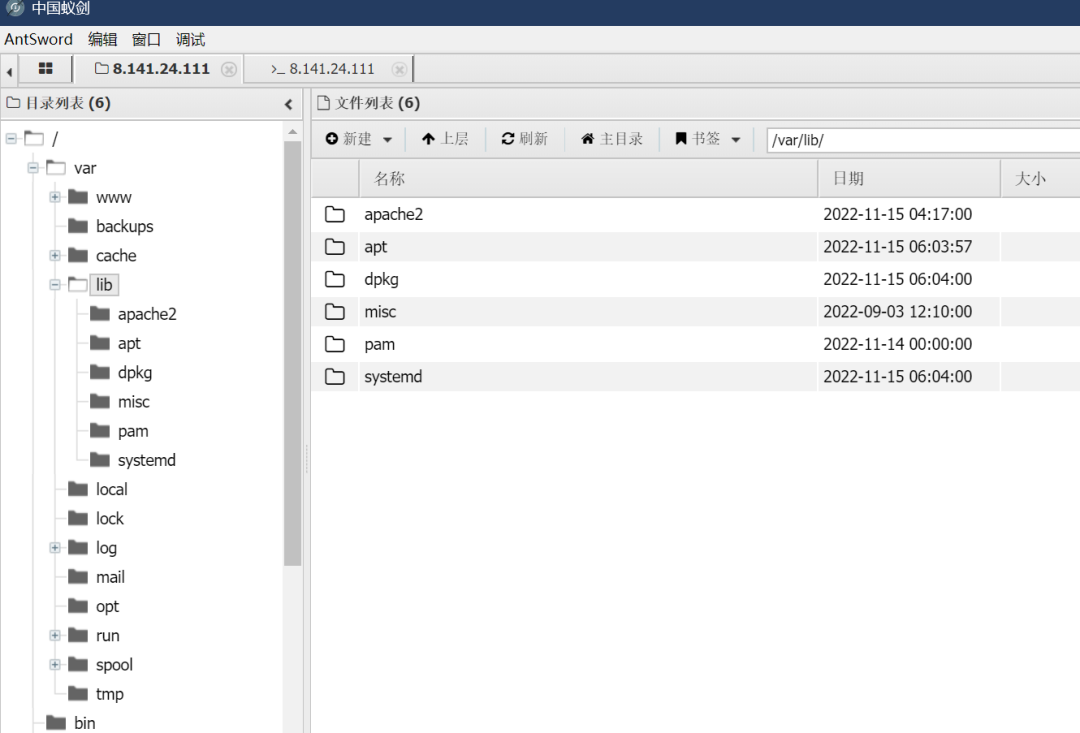Screen dimensions: 1080x733
Task: Click the tab scroll-left arrow
Action: click(9, 70)
